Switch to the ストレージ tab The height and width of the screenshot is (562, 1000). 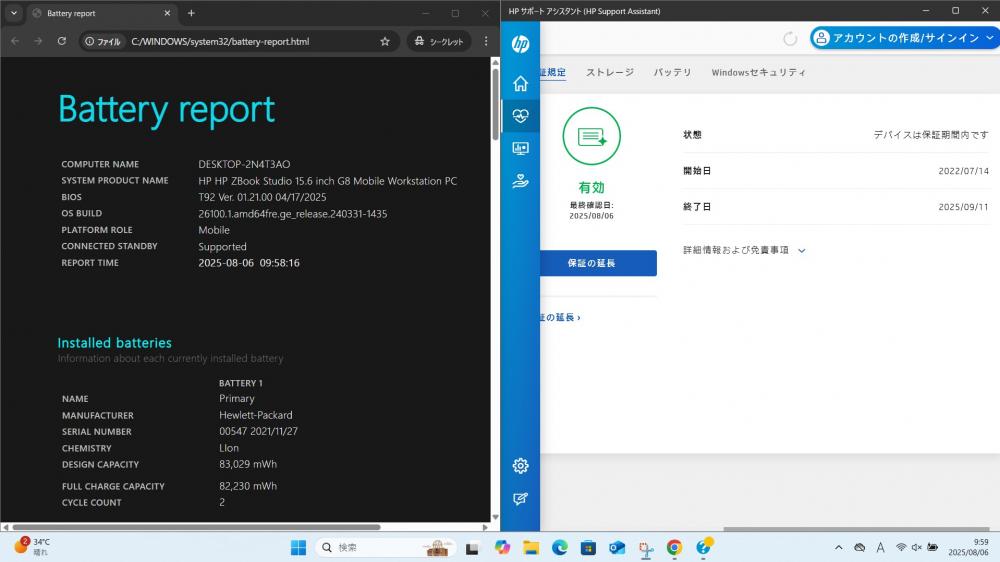[x=610, y=73]
